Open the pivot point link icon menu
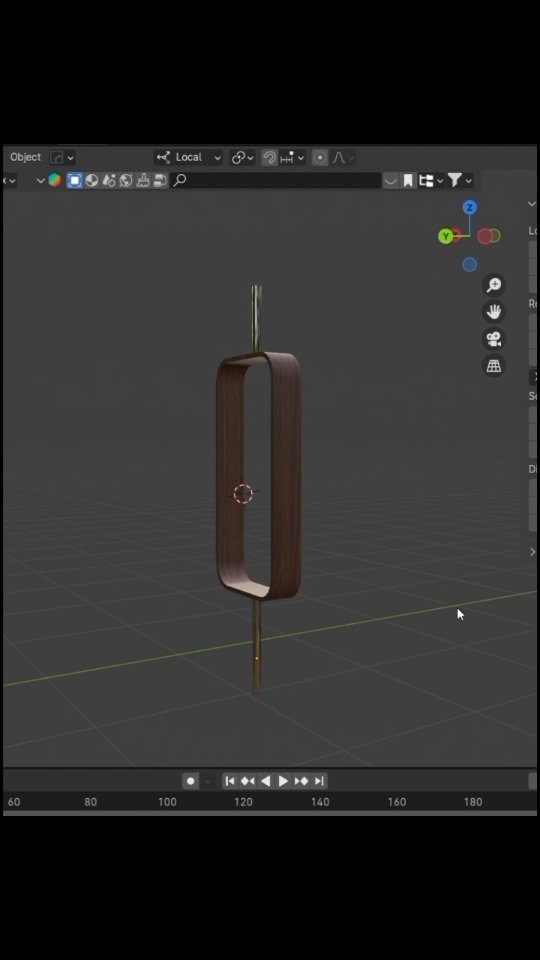The image size is (540, 960). [x=242, y=158]
